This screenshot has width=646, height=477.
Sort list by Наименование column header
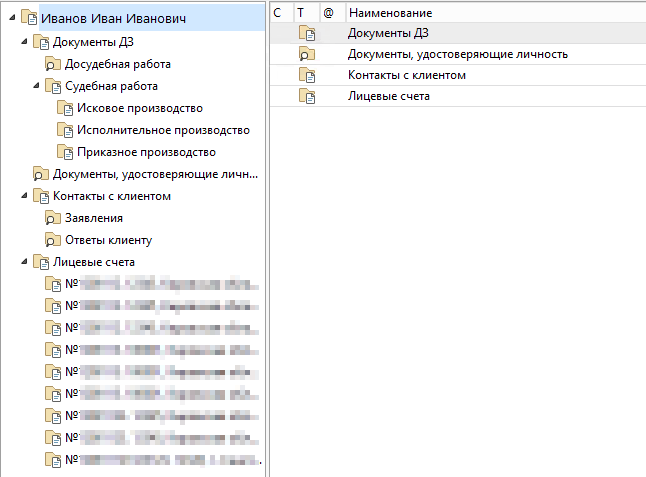point(390,12)
